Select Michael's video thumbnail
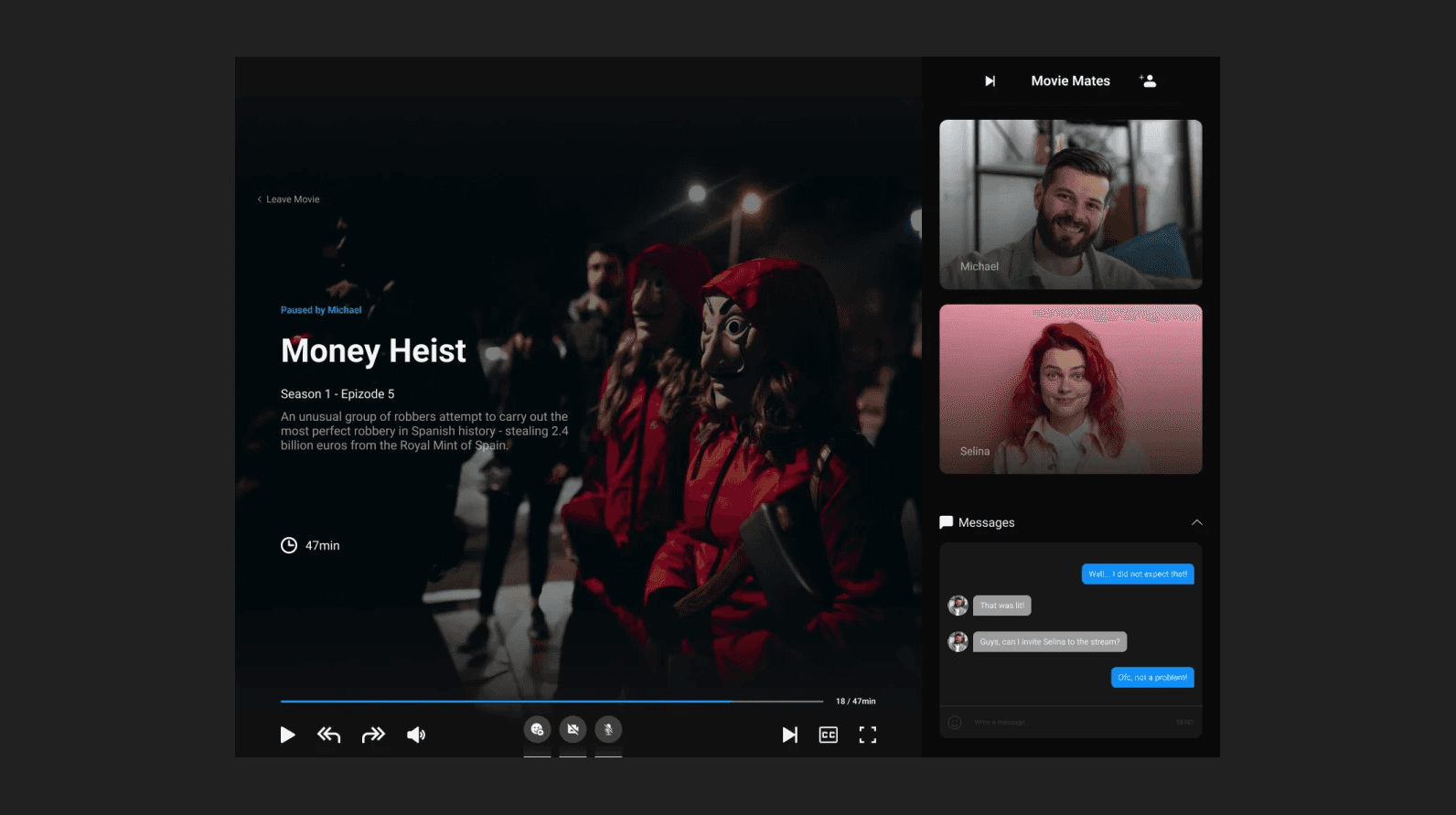The width and height of the screenshot is (1456, 815). coord(1071,205)
